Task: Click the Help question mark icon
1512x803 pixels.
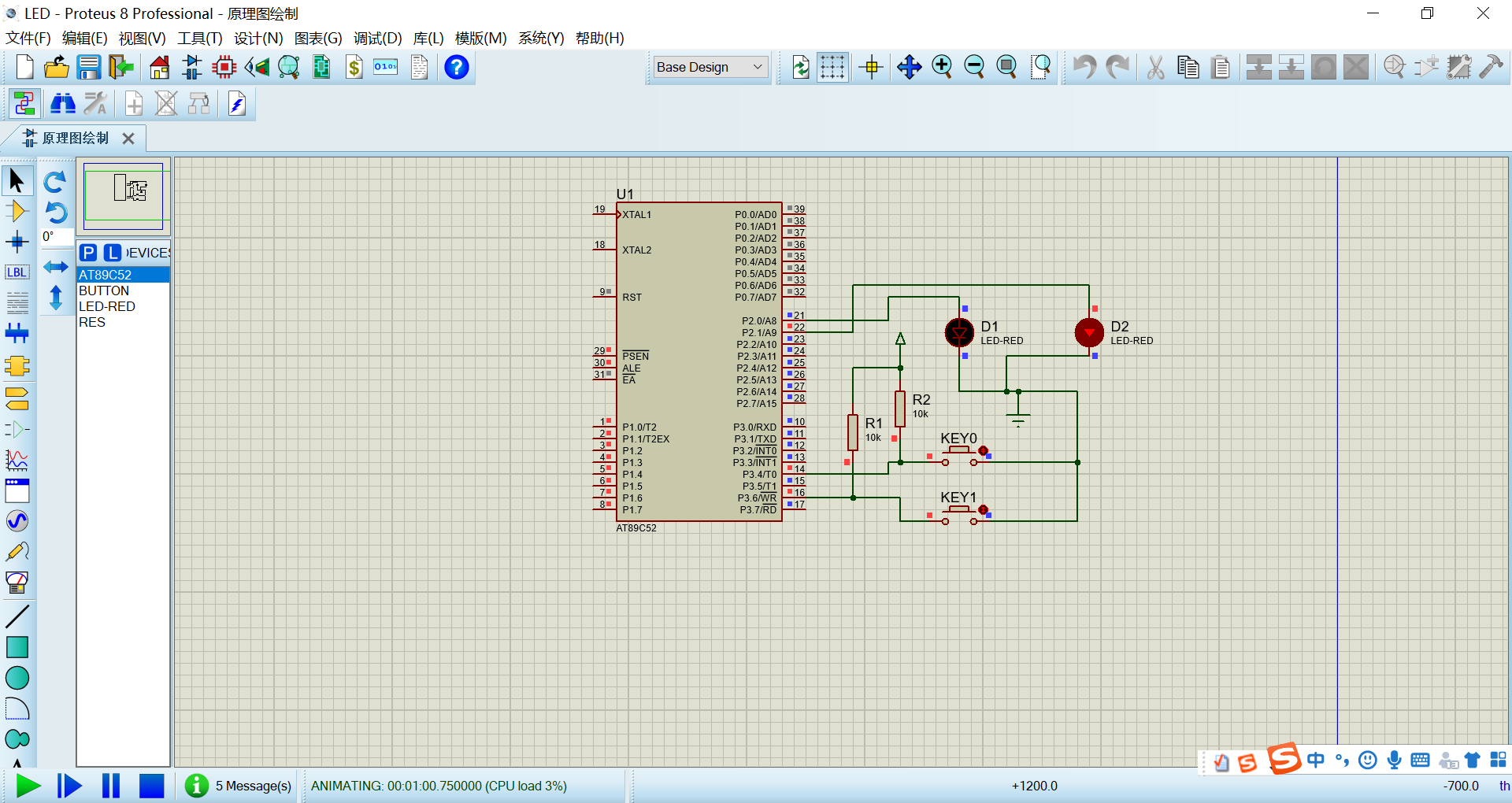Action: pos(456,68)
